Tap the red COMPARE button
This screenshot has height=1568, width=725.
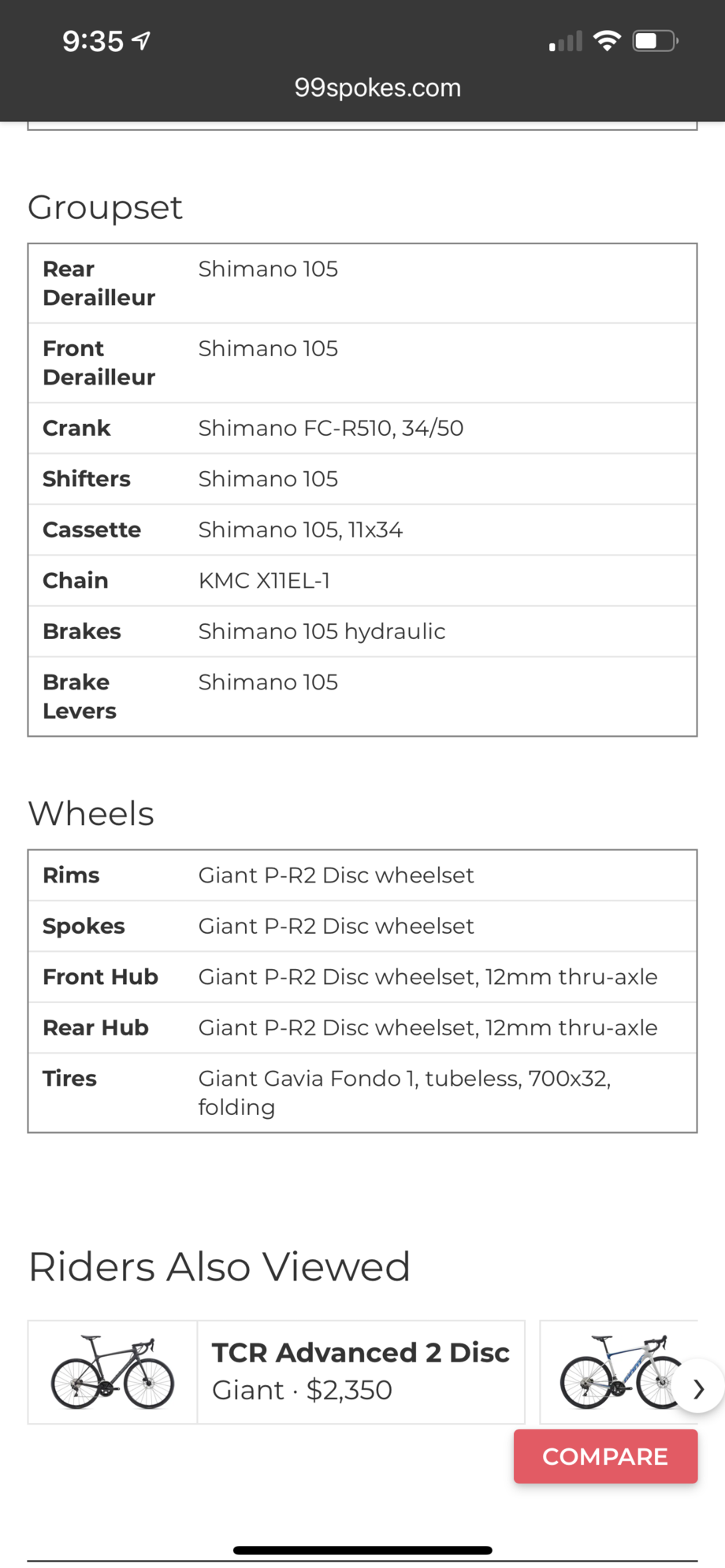605,1456
